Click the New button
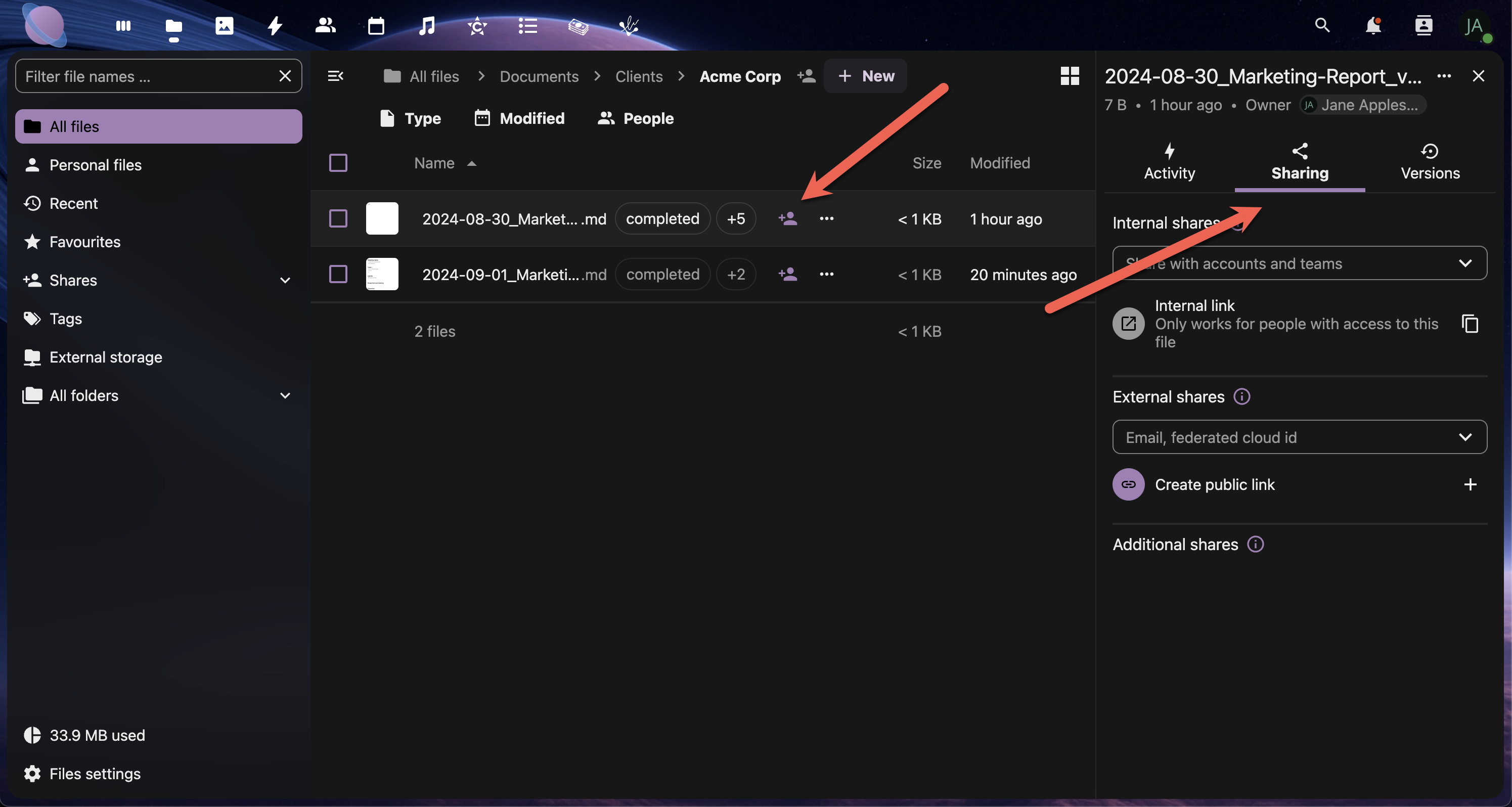Screen dimensions: 1512x807 866,76
